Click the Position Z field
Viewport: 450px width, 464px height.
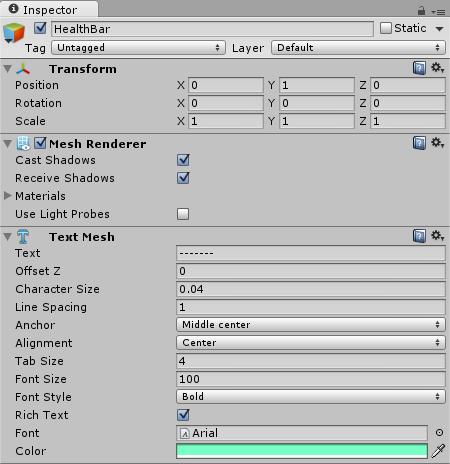pos(408,85)
